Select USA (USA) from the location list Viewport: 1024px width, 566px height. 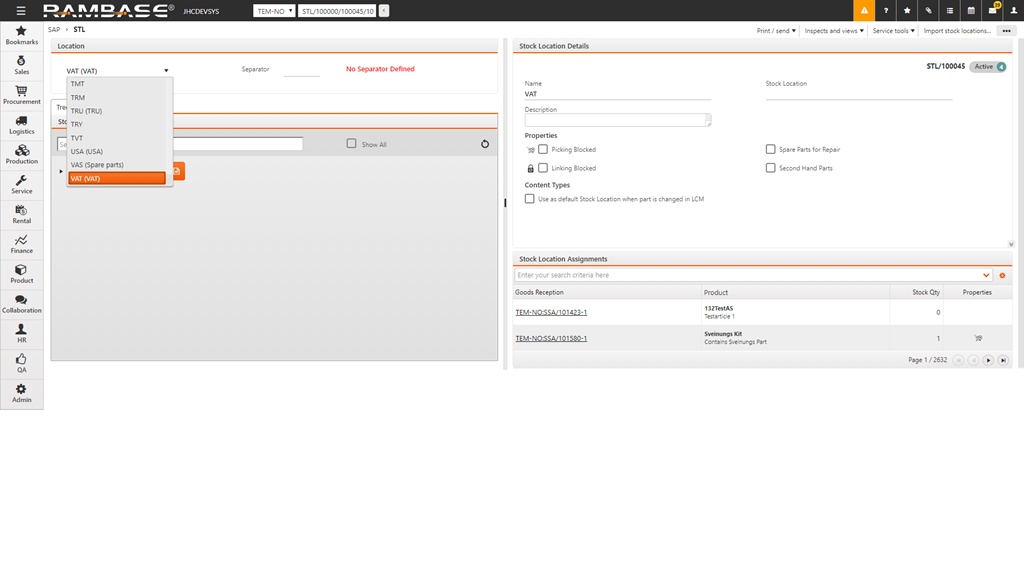(87, 151)
